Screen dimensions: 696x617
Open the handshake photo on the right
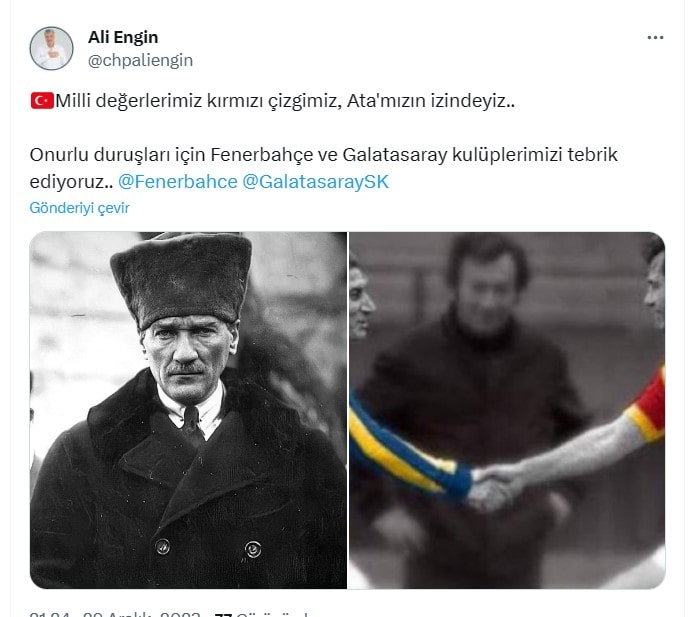pyautogui.click(x=507, y=410)
